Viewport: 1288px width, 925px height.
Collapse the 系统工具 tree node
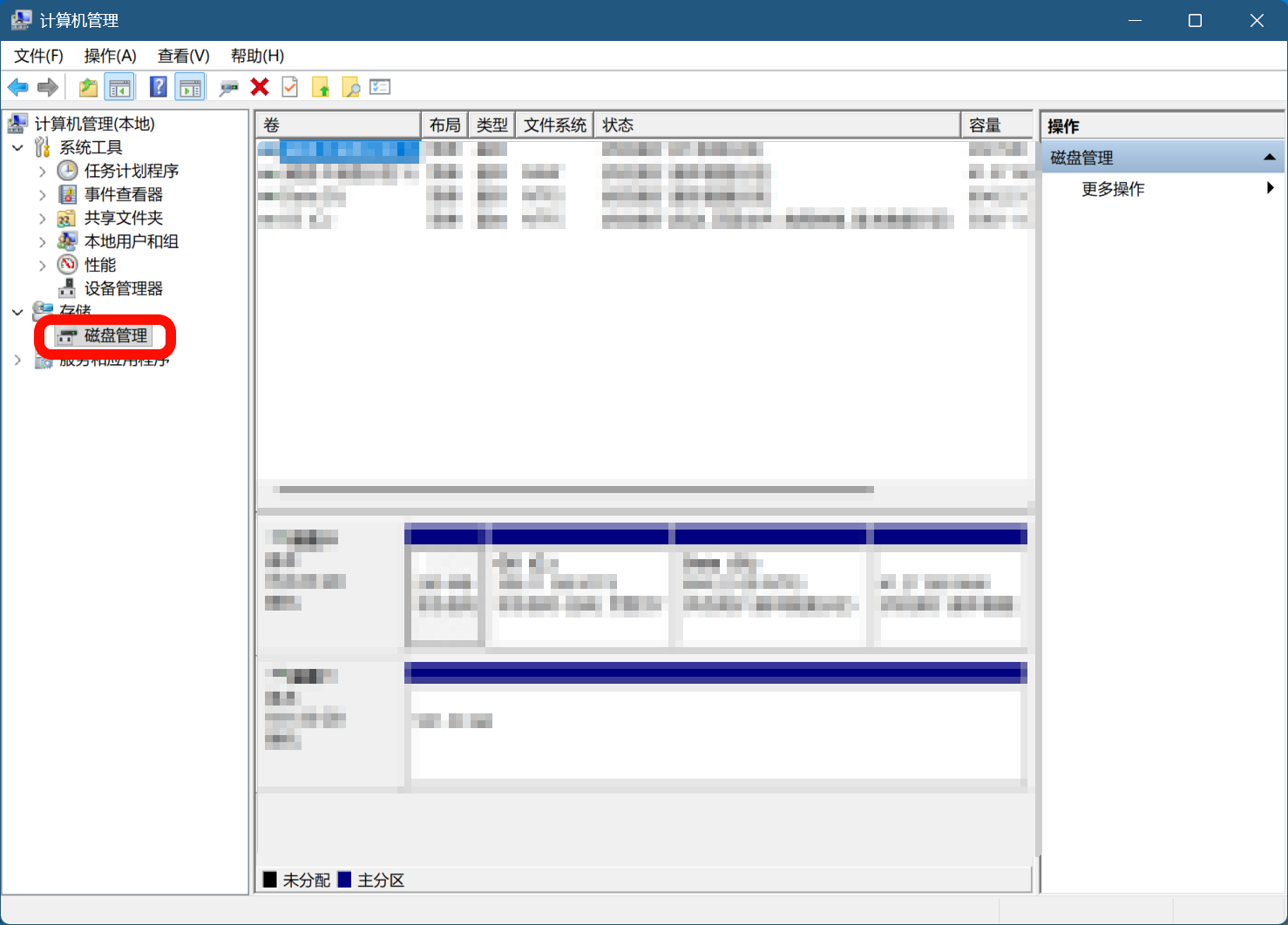(x=17, y=148)
